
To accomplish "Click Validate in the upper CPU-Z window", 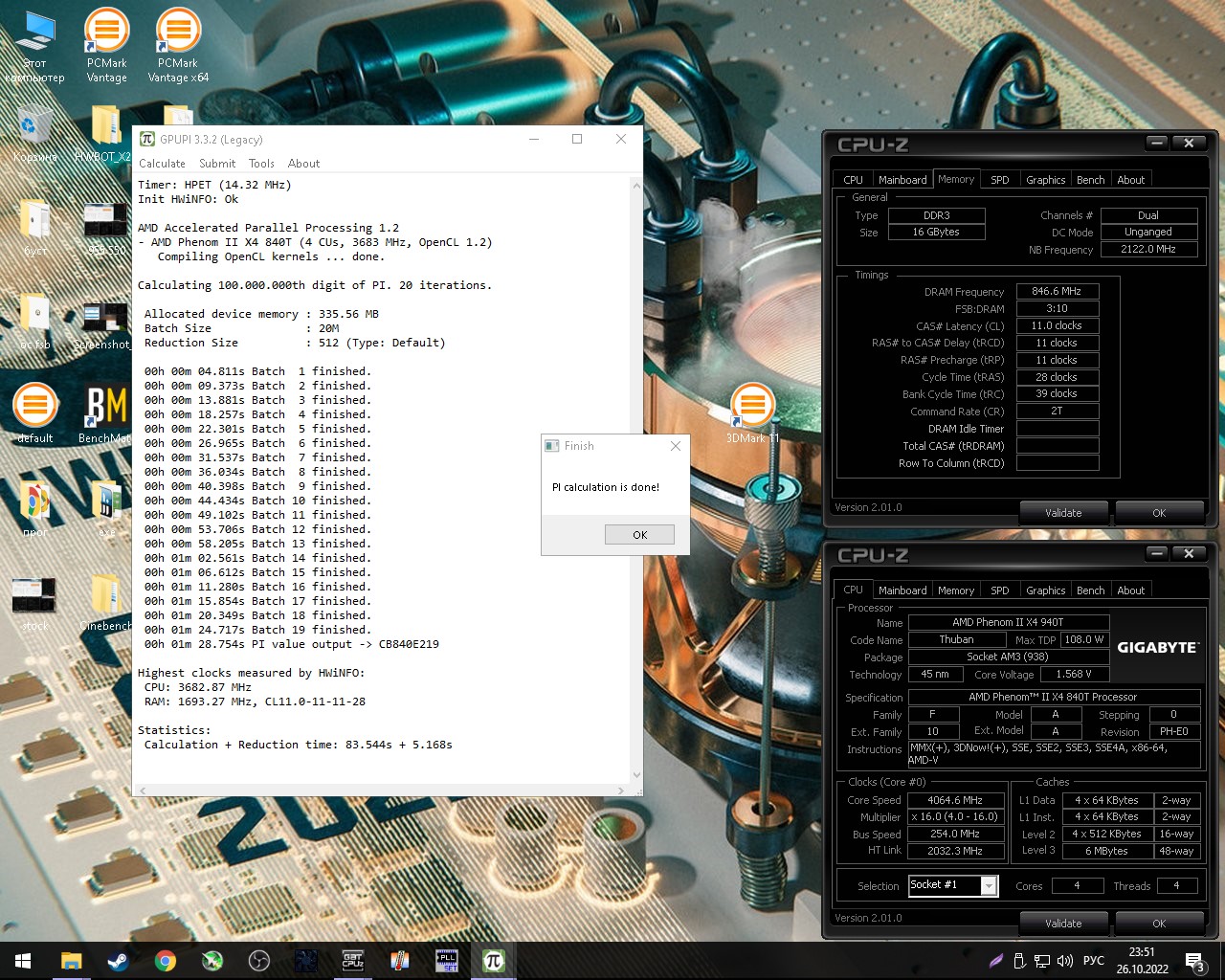I will (1063, 513).
